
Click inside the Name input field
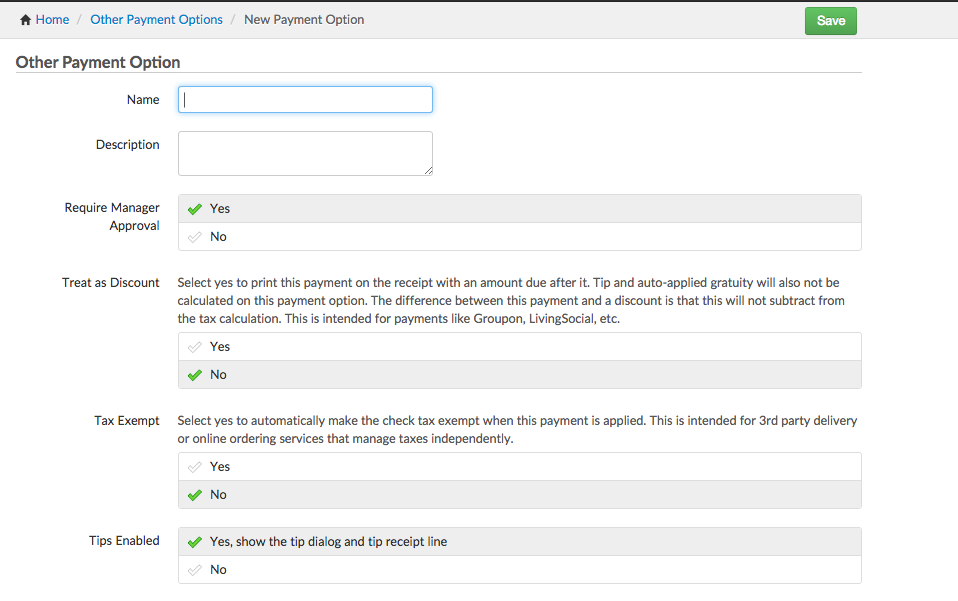pos(305,99)
